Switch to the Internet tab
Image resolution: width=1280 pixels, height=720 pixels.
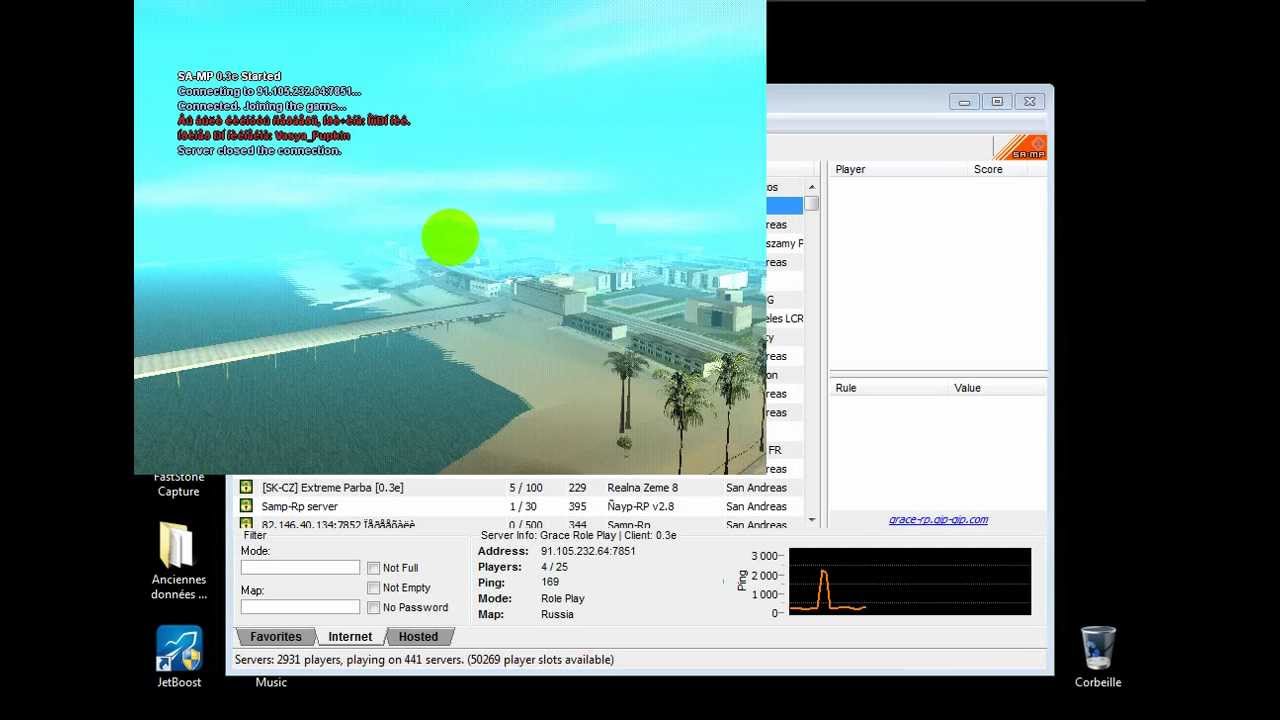tap(350, 637)
